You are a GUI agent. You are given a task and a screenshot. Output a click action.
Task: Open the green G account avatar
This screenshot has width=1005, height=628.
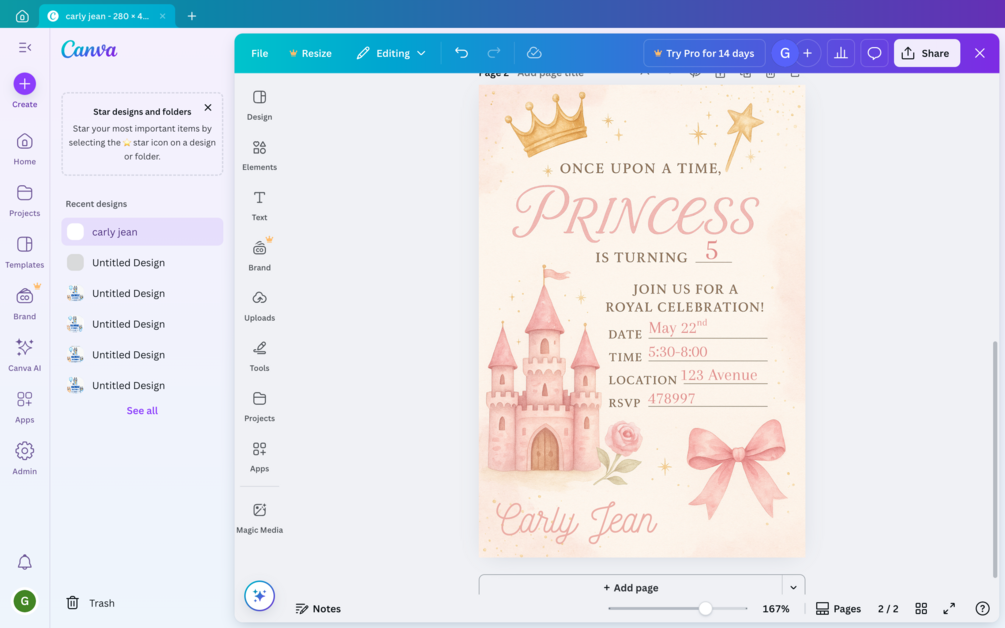24,601
